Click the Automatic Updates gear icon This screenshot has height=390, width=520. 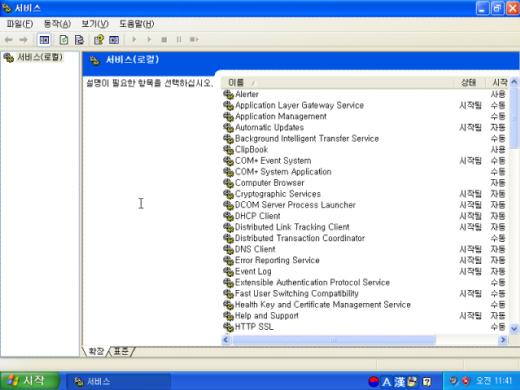(228, 127)
